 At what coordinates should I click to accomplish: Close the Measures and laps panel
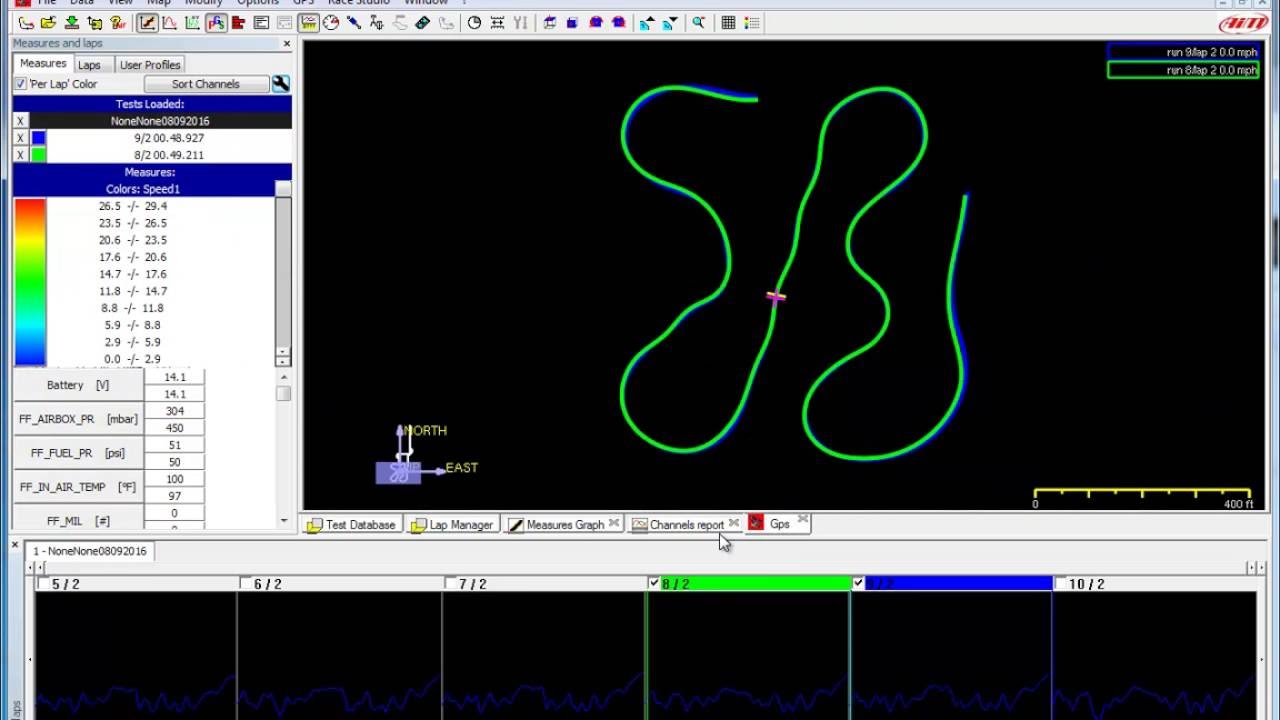(286, 44)
